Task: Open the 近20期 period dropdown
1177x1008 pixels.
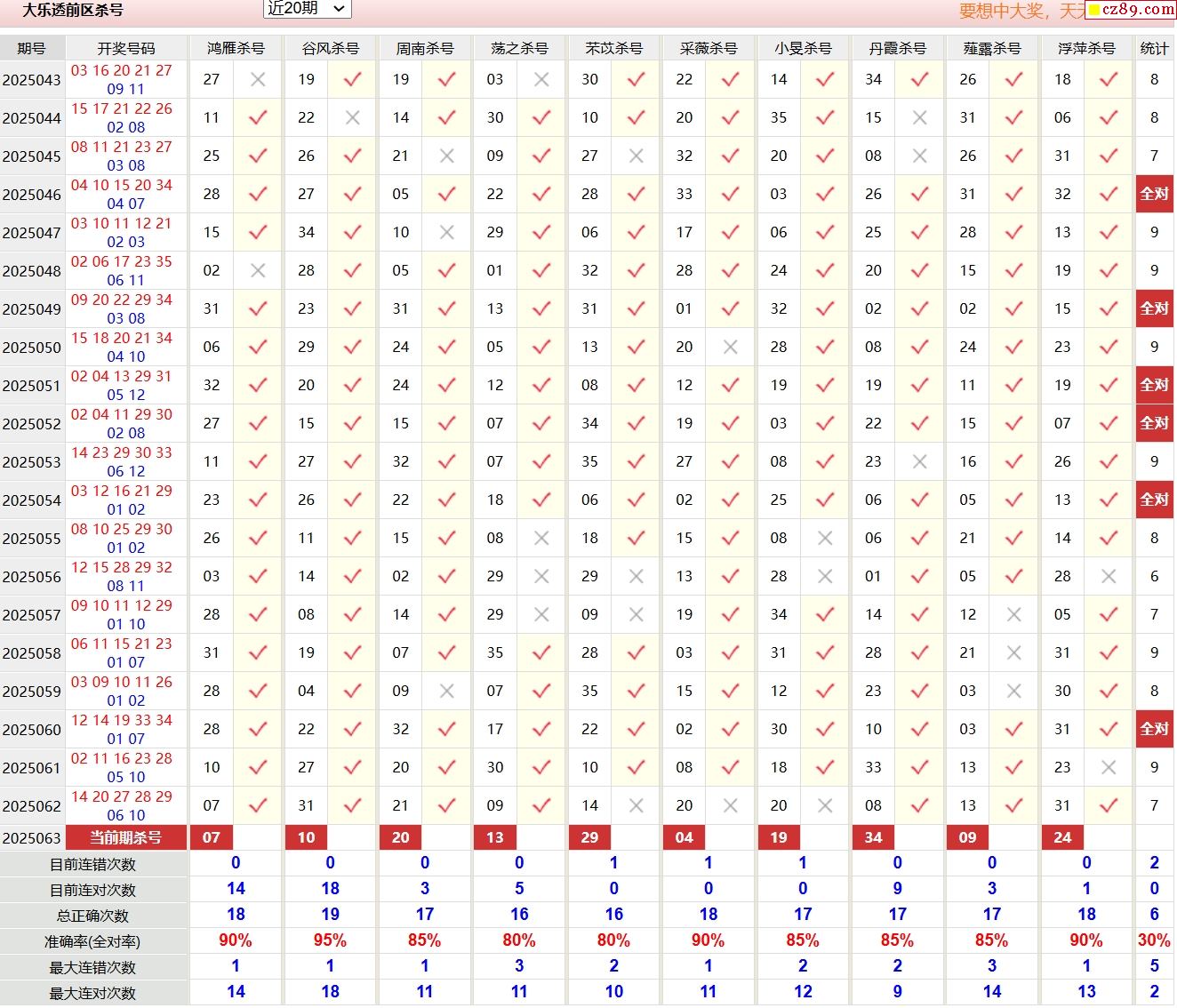Action: (308, 8)
